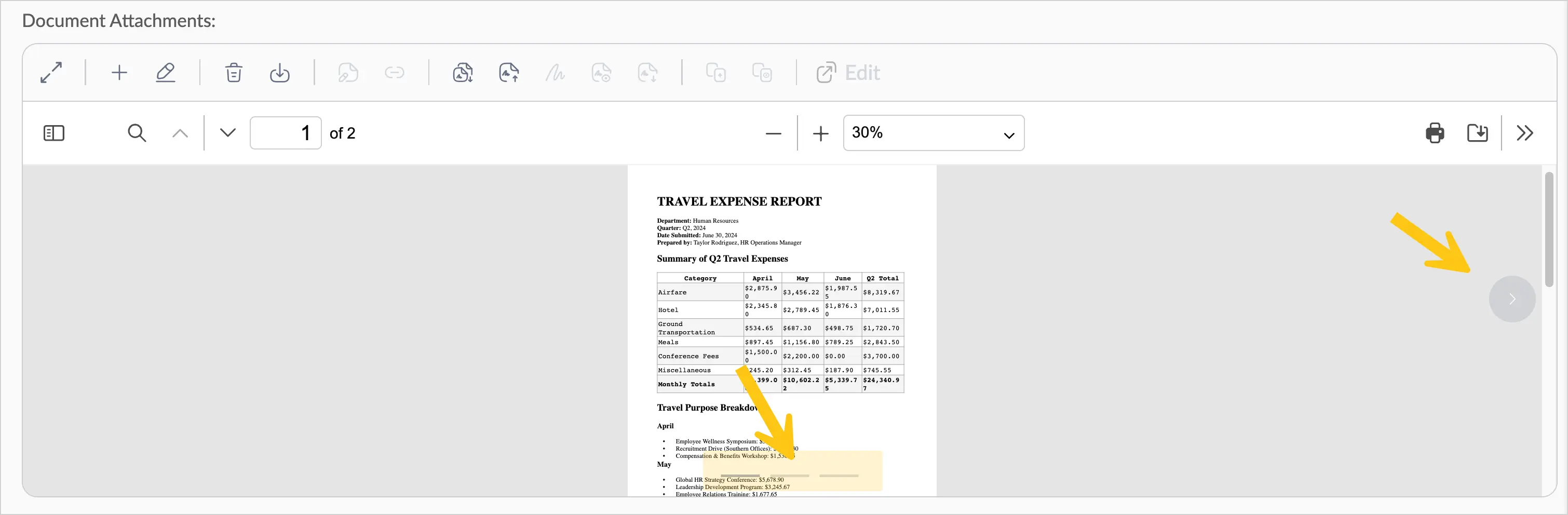This screenshot has height=515, width=1568.
Task: Click the 'Hotel' row label
Action: [x=668, y=310]
